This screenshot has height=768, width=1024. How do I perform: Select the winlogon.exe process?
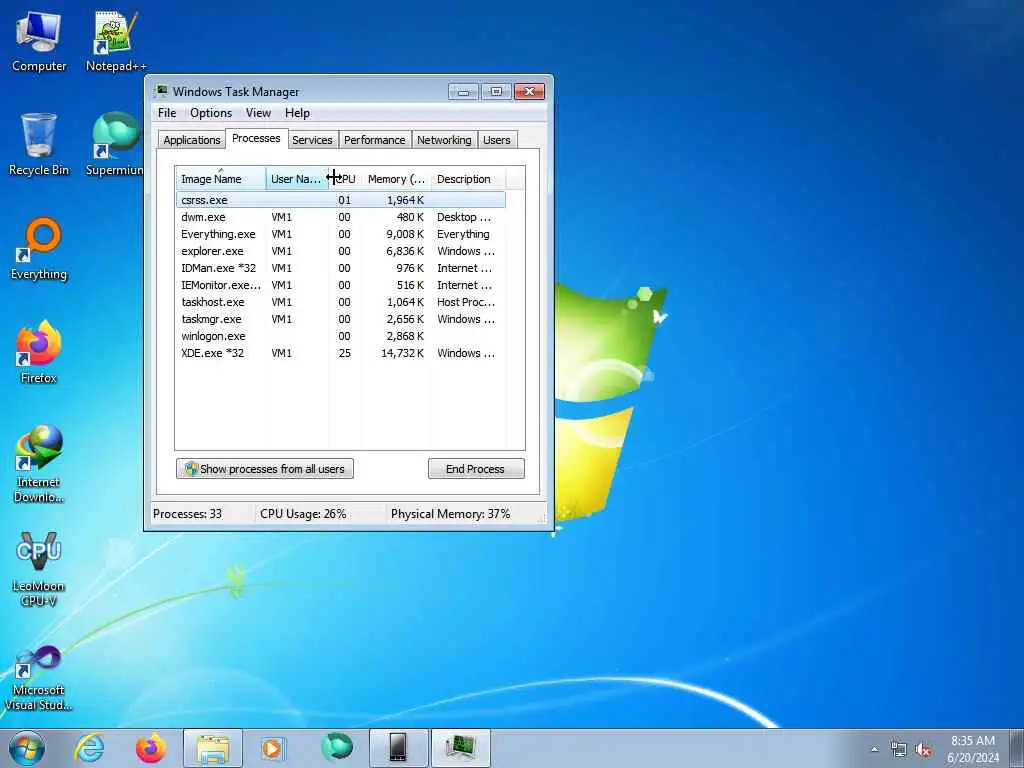(340, 336)
